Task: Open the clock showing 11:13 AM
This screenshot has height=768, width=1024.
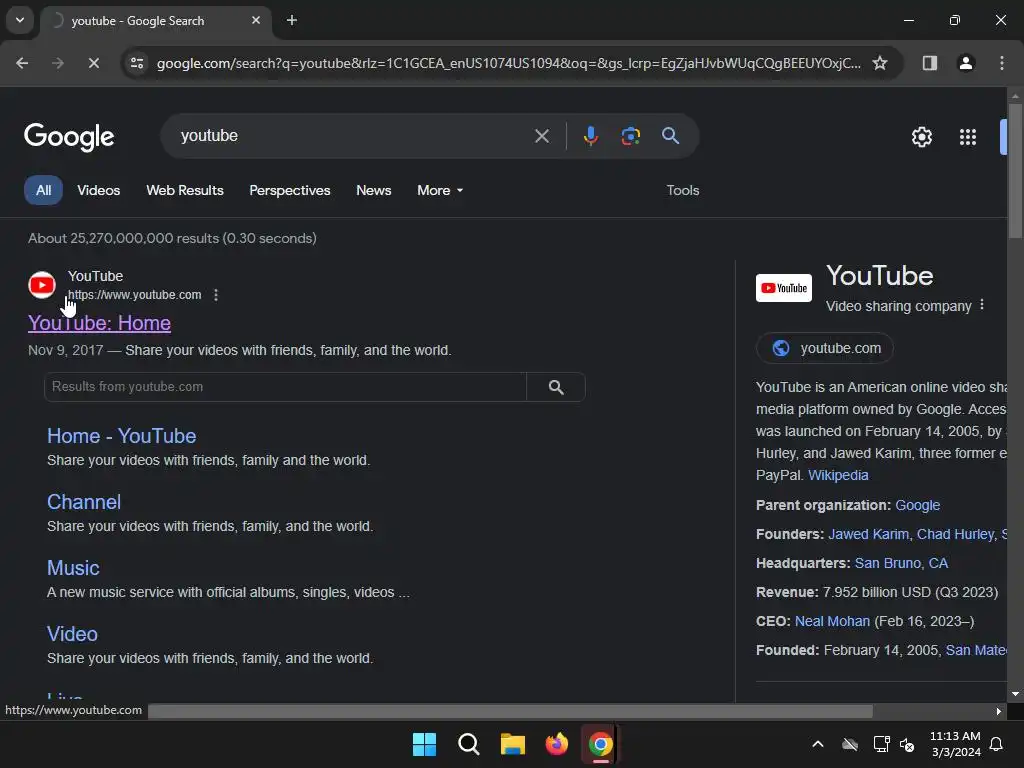Action: click(955, 744)
